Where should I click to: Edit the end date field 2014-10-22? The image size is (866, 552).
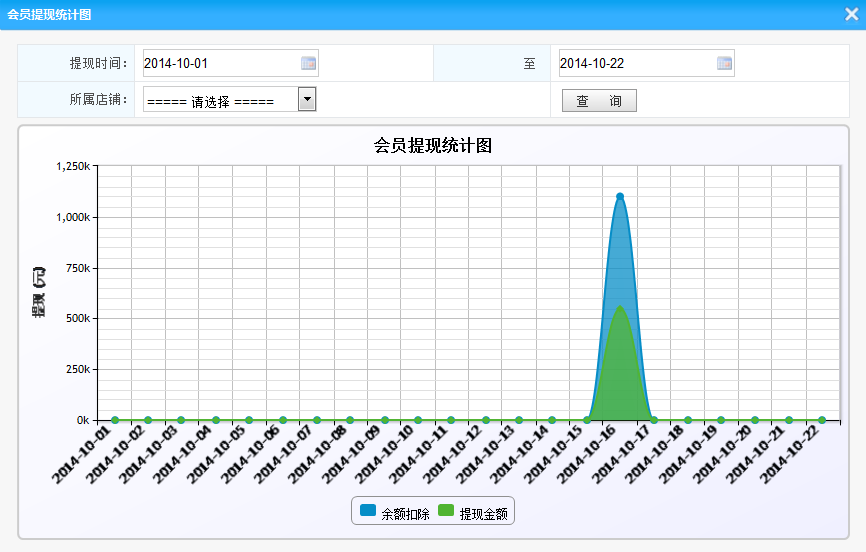coord(636,63)
